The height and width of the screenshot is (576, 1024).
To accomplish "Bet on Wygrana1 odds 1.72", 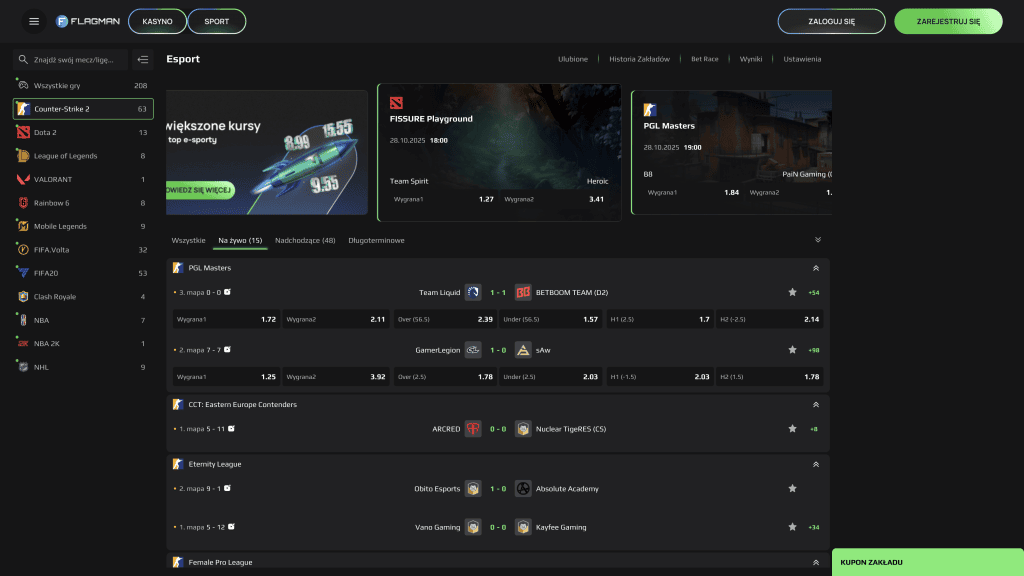I will click(x=226, y=319).
